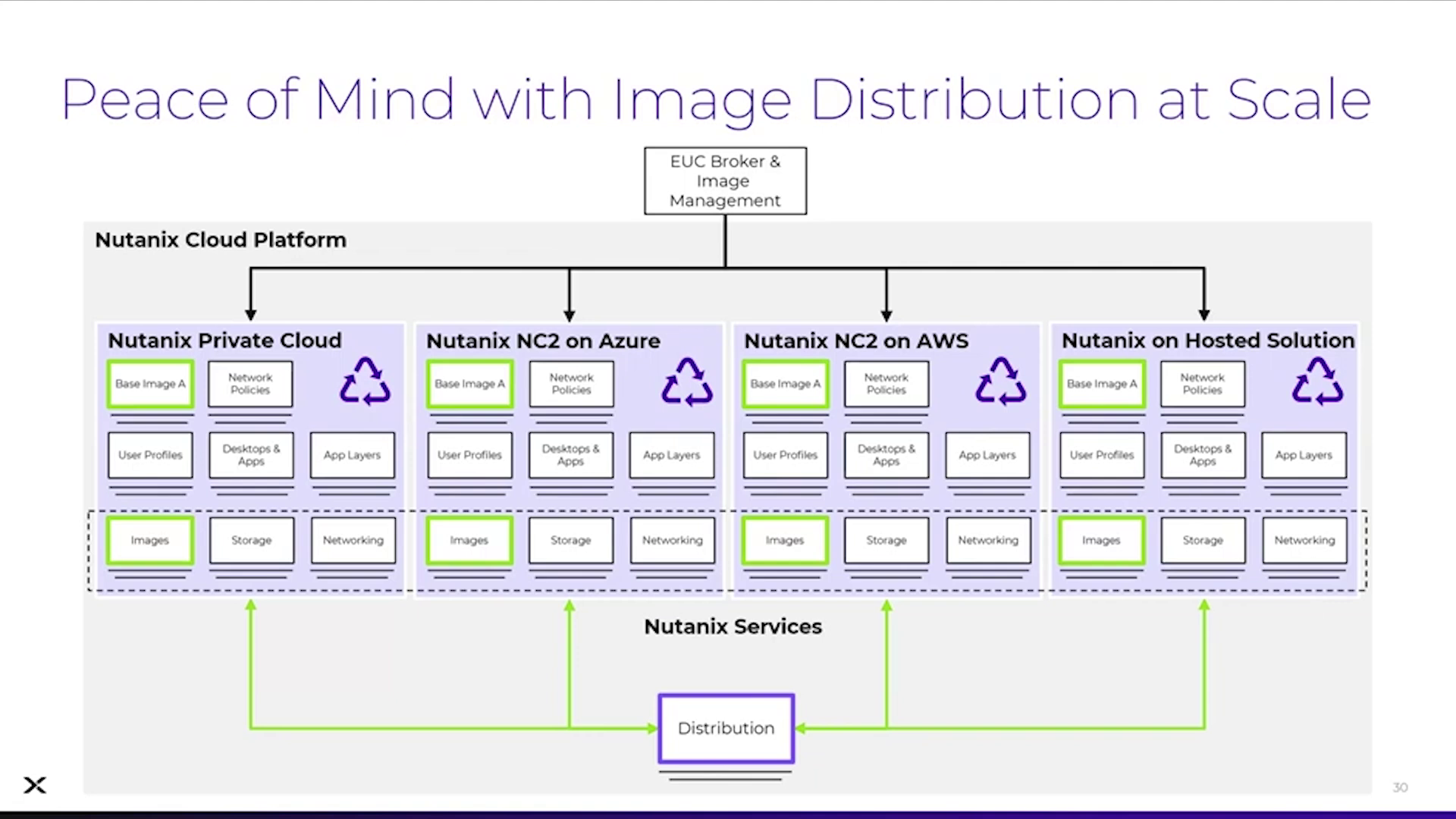This screenshot has width=1456, height=819.
Task: Click the Nutanix X logo at bottom left
Action: (x=35, y=785)
